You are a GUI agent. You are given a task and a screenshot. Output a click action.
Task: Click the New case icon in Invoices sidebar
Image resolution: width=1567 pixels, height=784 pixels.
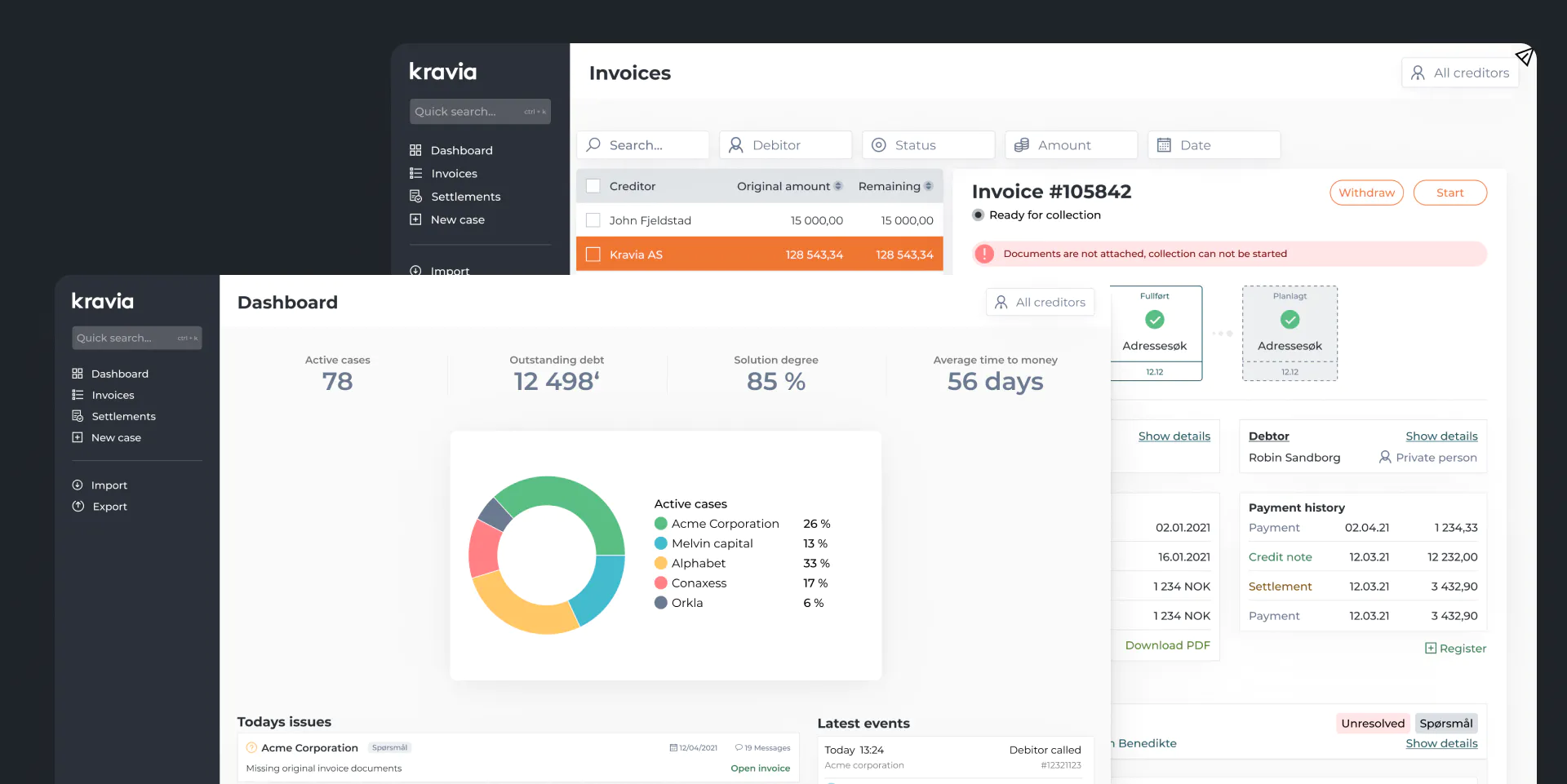(x=415, y=219)
